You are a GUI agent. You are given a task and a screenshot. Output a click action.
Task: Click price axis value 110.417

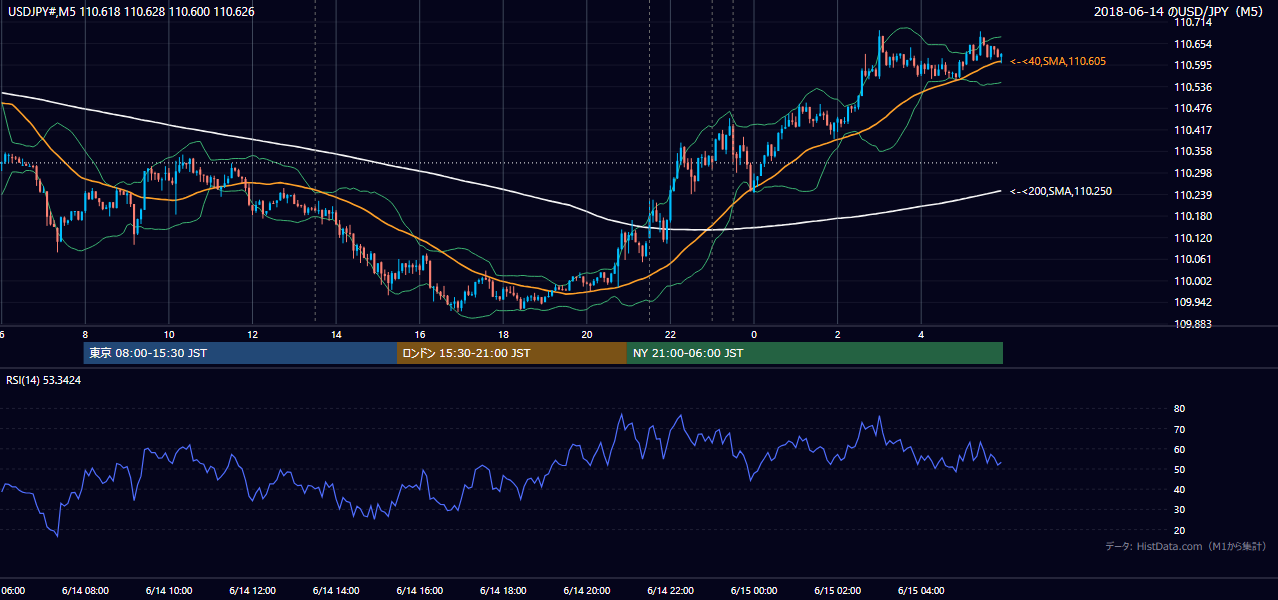(x=1193, y=130)
